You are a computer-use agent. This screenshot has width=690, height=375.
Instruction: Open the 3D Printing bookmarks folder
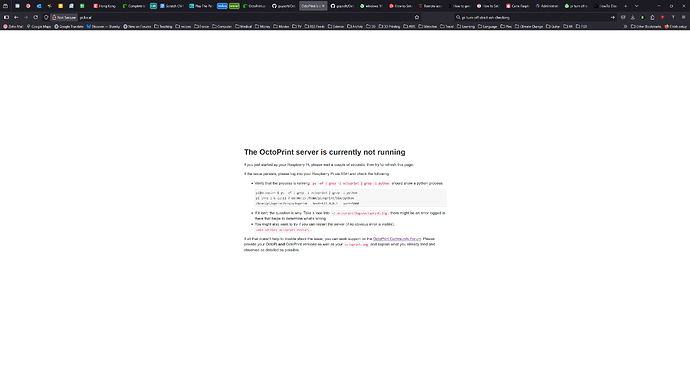389,26
